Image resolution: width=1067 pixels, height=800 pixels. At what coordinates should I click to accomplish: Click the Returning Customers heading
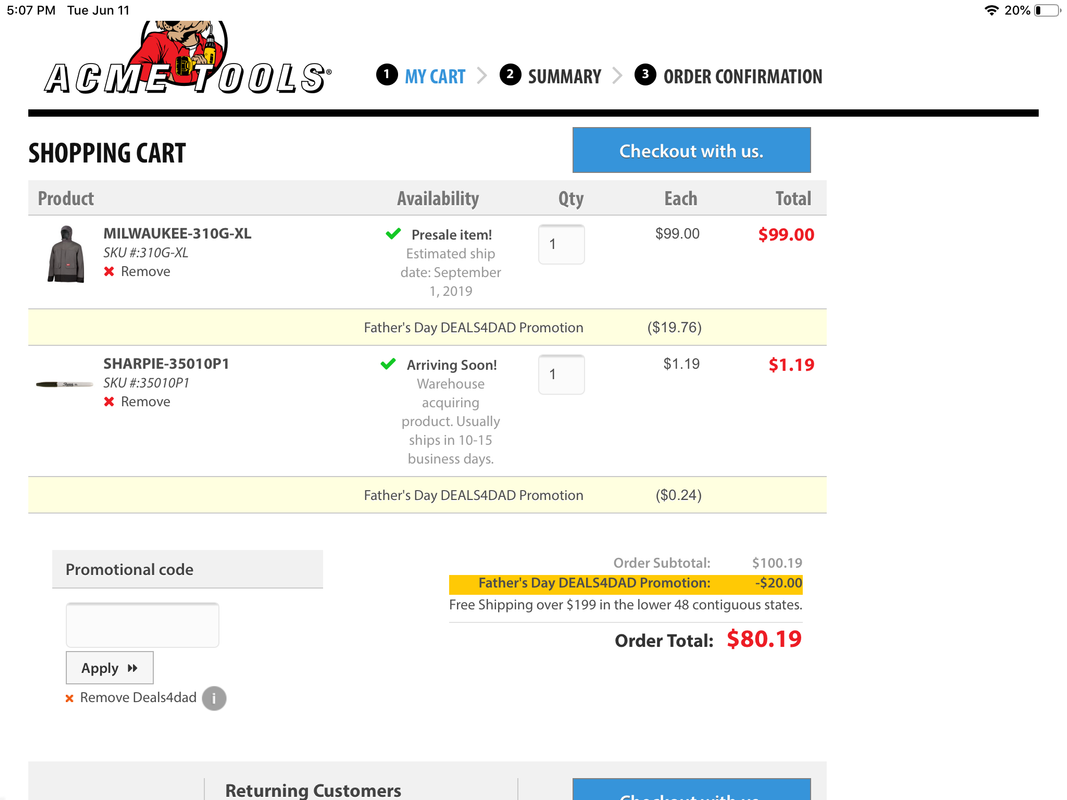pyautogui.click(x=313, y=790)
